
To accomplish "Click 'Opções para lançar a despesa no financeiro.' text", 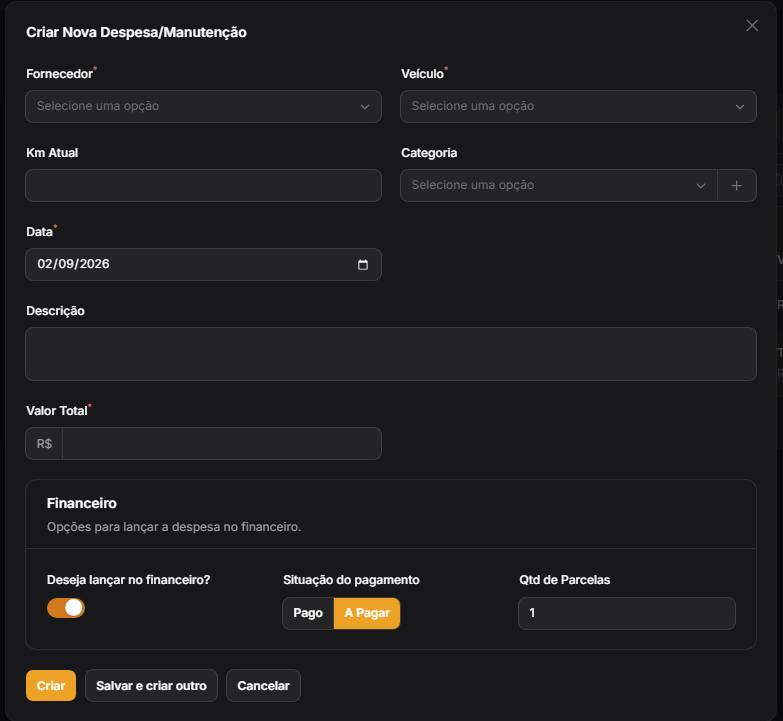I will pos(174,527).
